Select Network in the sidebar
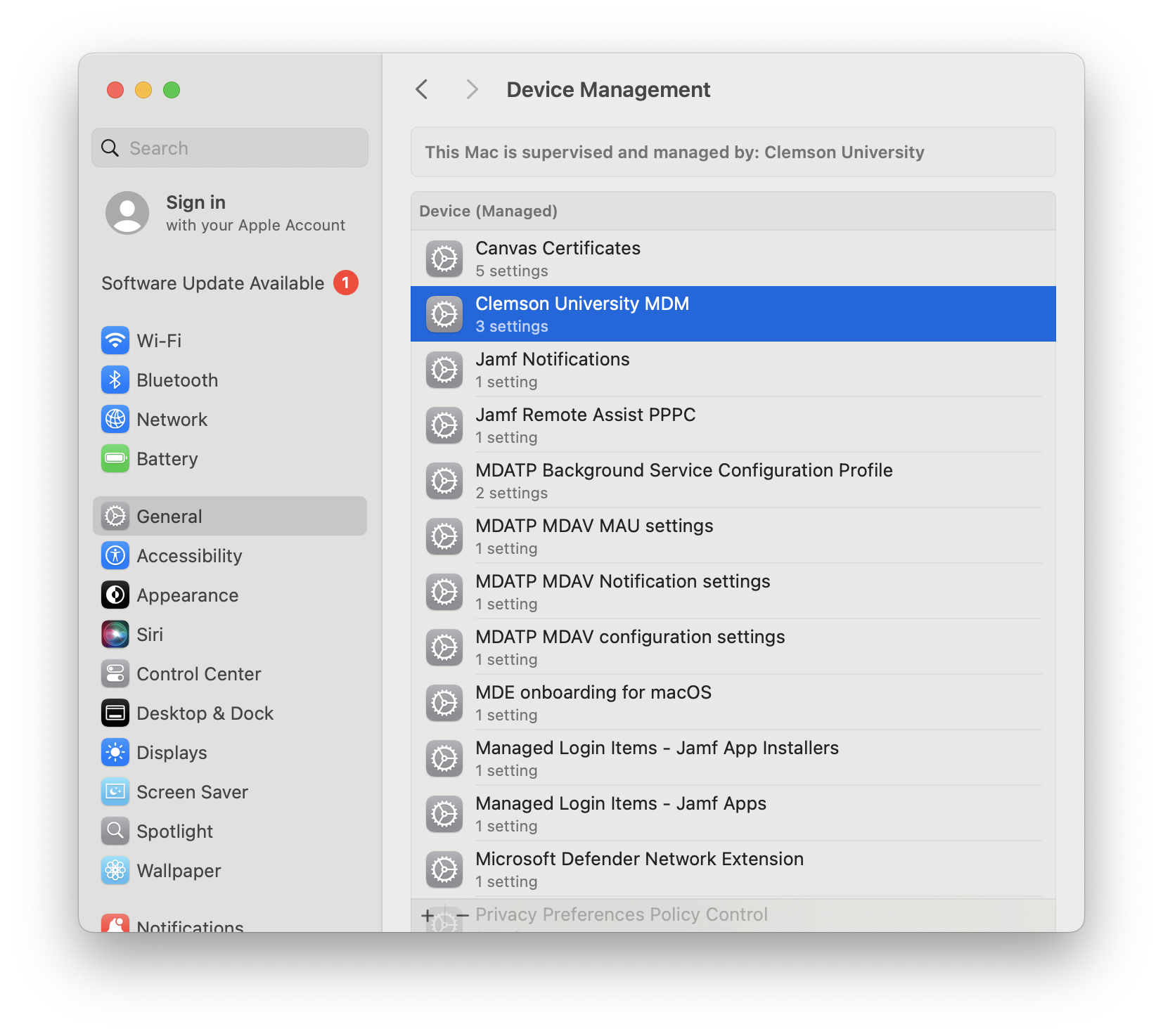Image resolution: width=1163 pixels, height=1036 pixels. [x=230, y=420]
